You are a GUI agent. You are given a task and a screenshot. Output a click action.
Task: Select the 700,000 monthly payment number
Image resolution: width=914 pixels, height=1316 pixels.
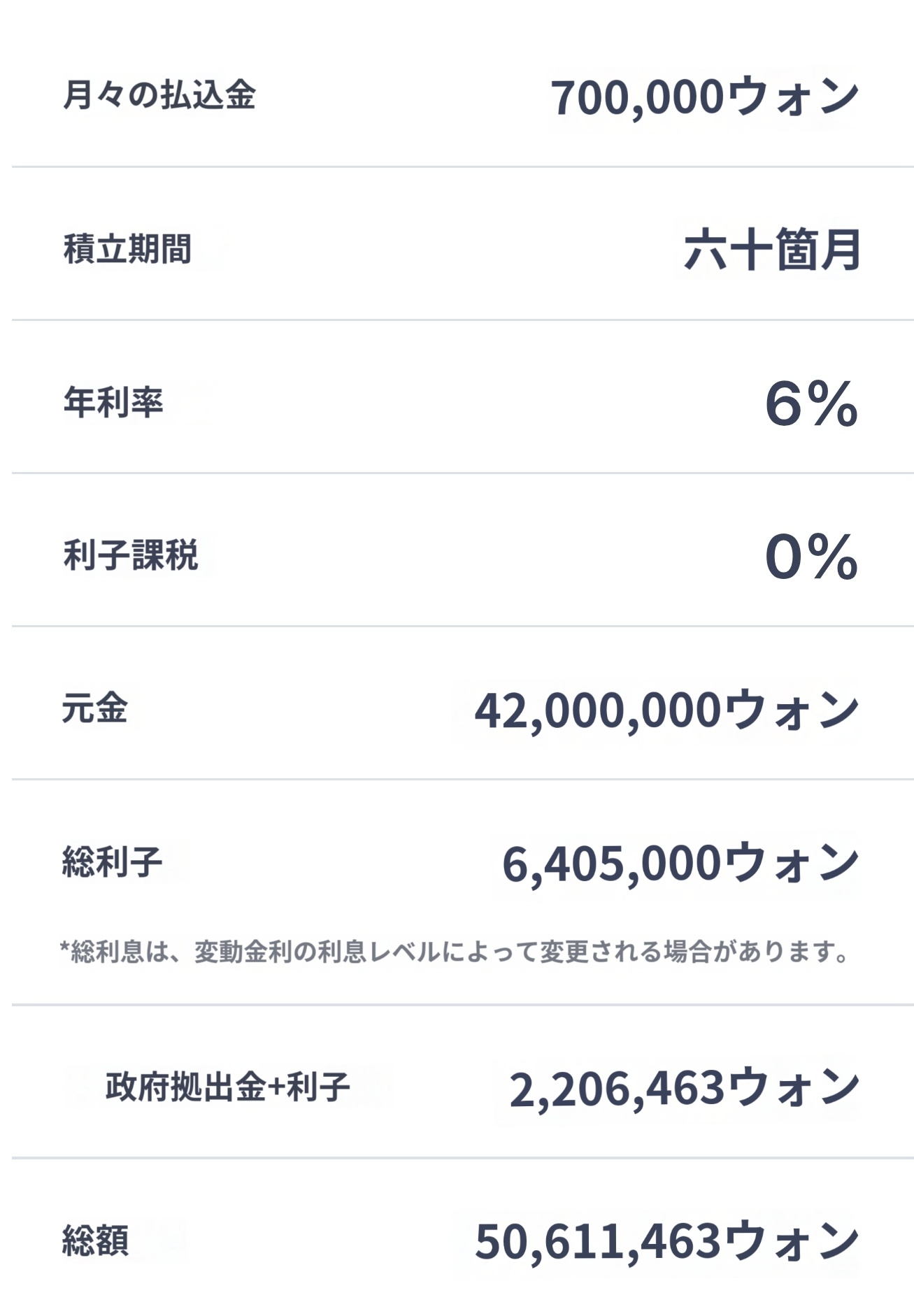636,97
